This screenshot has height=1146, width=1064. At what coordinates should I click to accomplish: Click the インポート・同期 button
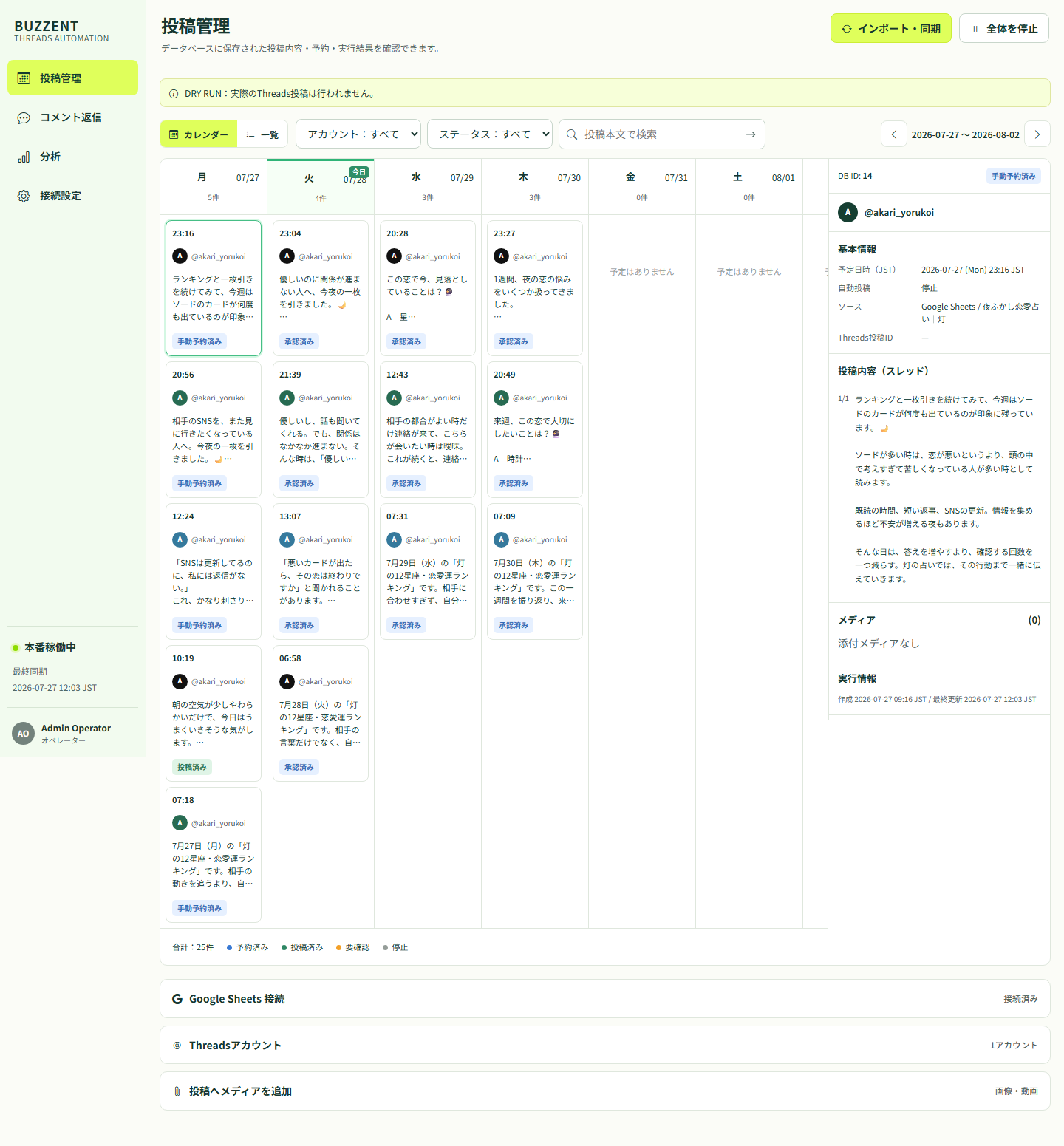click(x=890, y=28)
